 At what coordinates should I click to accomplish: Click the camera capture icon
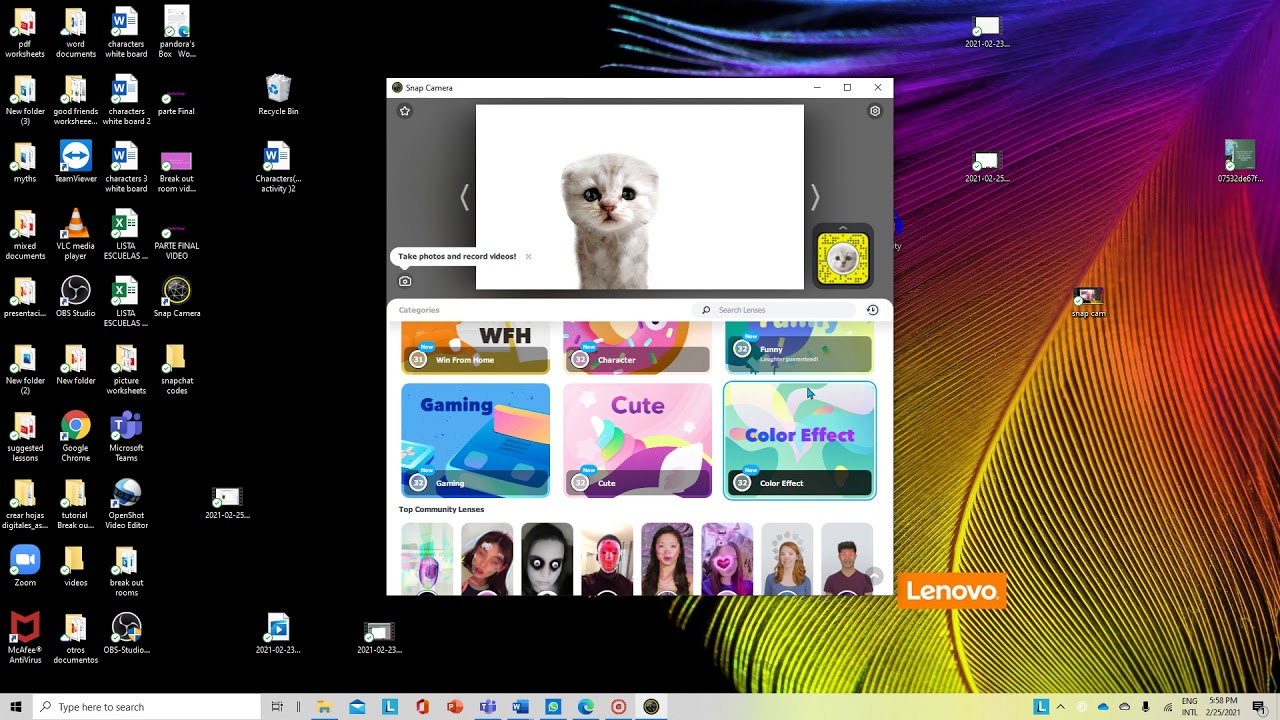pos(405,281)
